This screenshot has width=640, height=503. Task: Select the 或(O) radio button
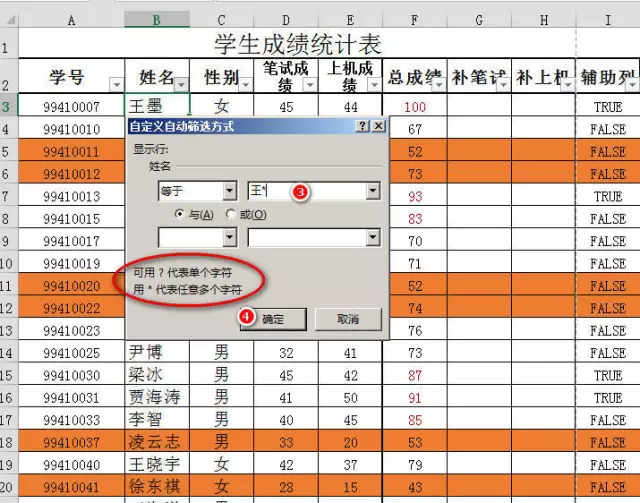(231, 214)
